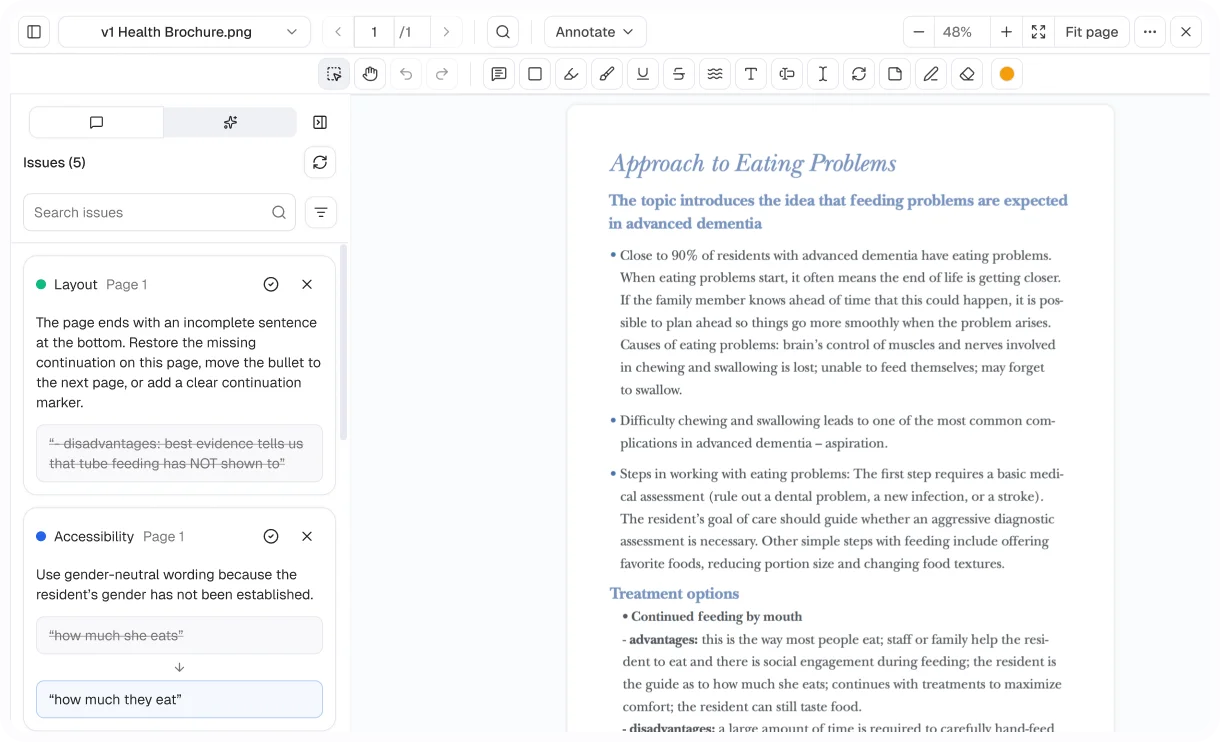1220x742 pixels.
Task: Open the more options ellipsis menu
Action: [x=1150, y=32]
